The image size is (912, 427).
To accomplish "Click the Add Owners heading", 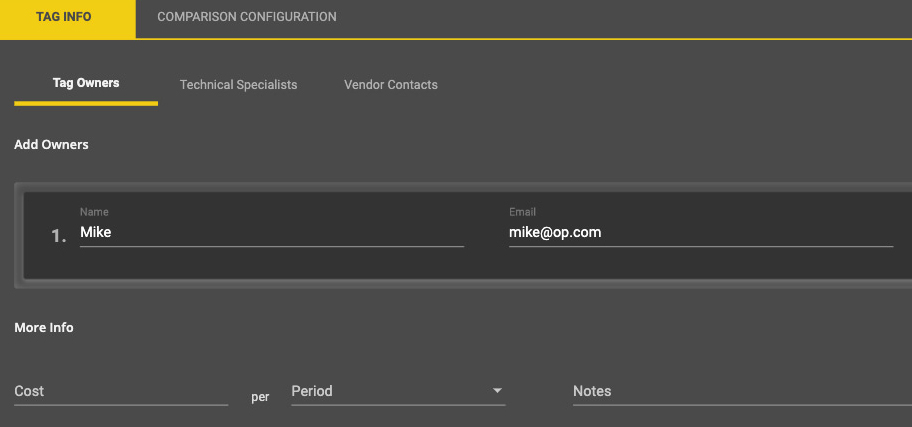I will click(x=52, y=144).
